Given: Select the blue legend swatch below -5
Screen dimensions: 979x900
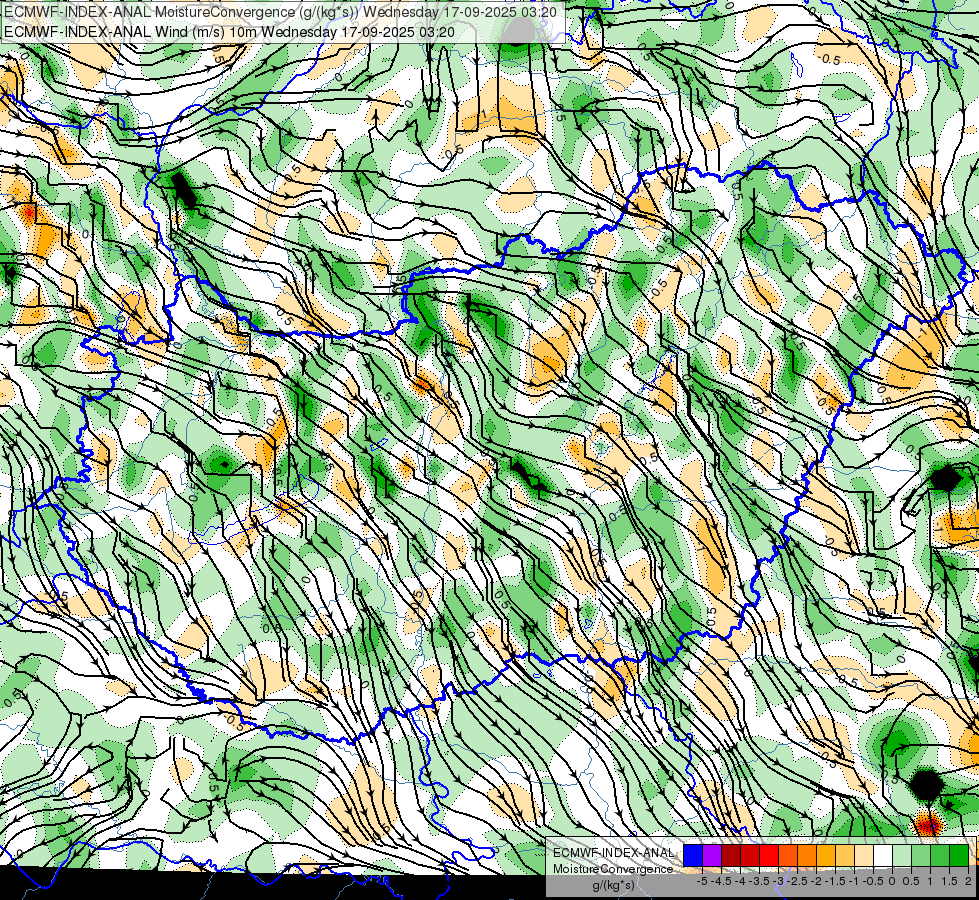Looking at the screenshot, I should click(x=693, y=855).
